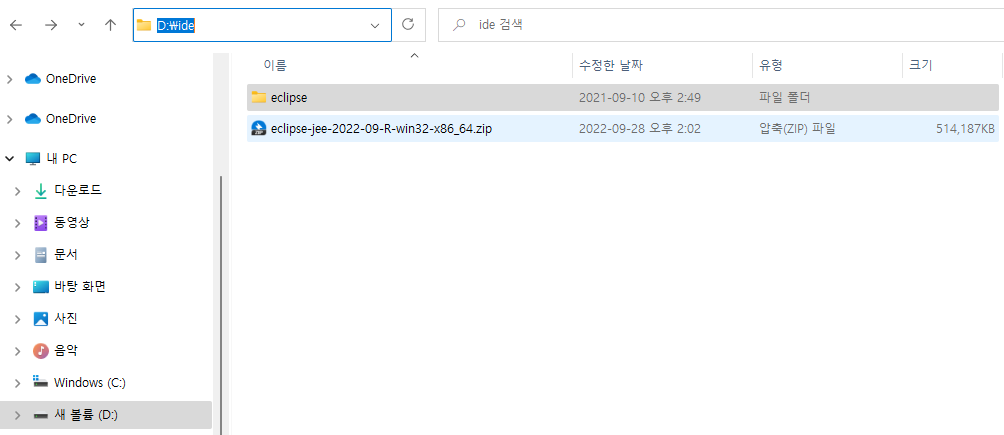1004x435 pixels.
Task: Expand the second OneDrive node
Action: pyautogui.click(x=10, y=119)
